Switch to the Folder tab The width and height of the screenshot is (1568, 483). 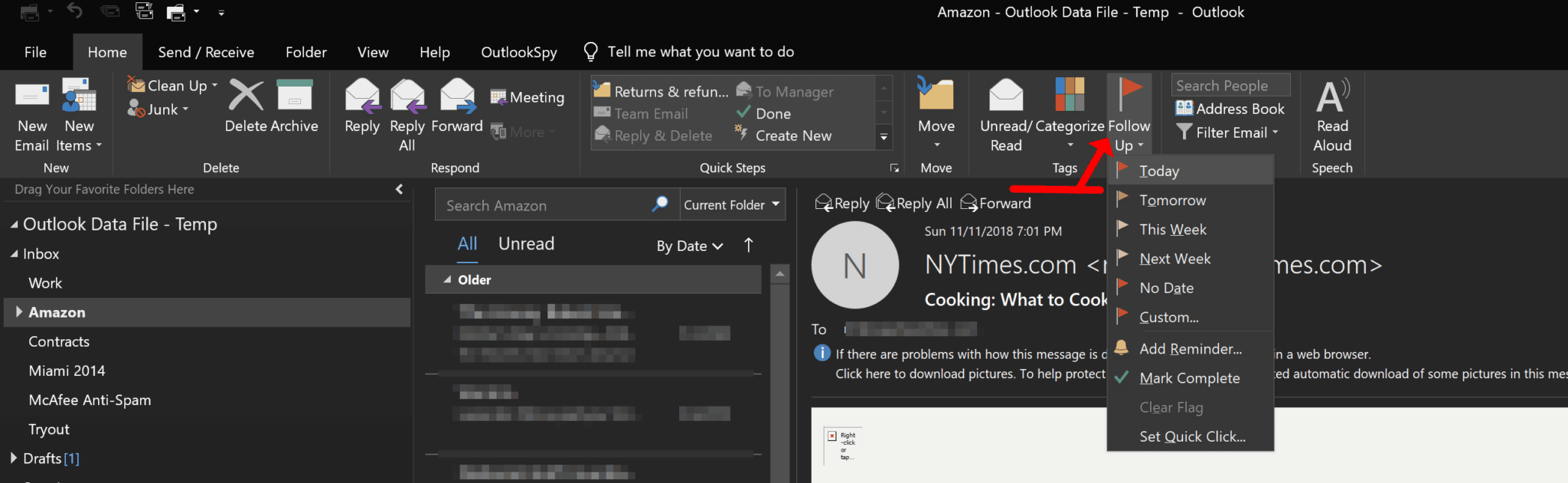click(x=306, y=52)
